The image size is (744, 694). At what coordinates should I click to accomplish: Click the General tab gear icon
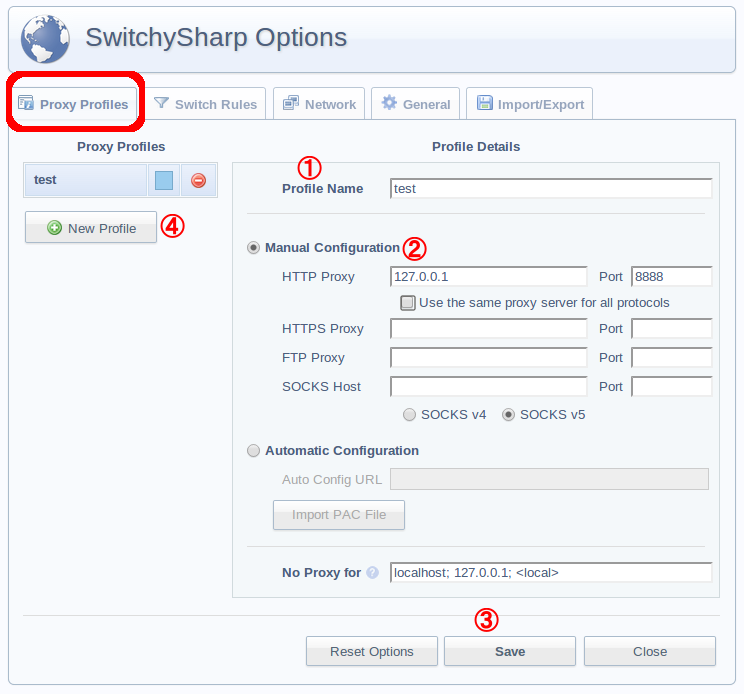point(389,102)
